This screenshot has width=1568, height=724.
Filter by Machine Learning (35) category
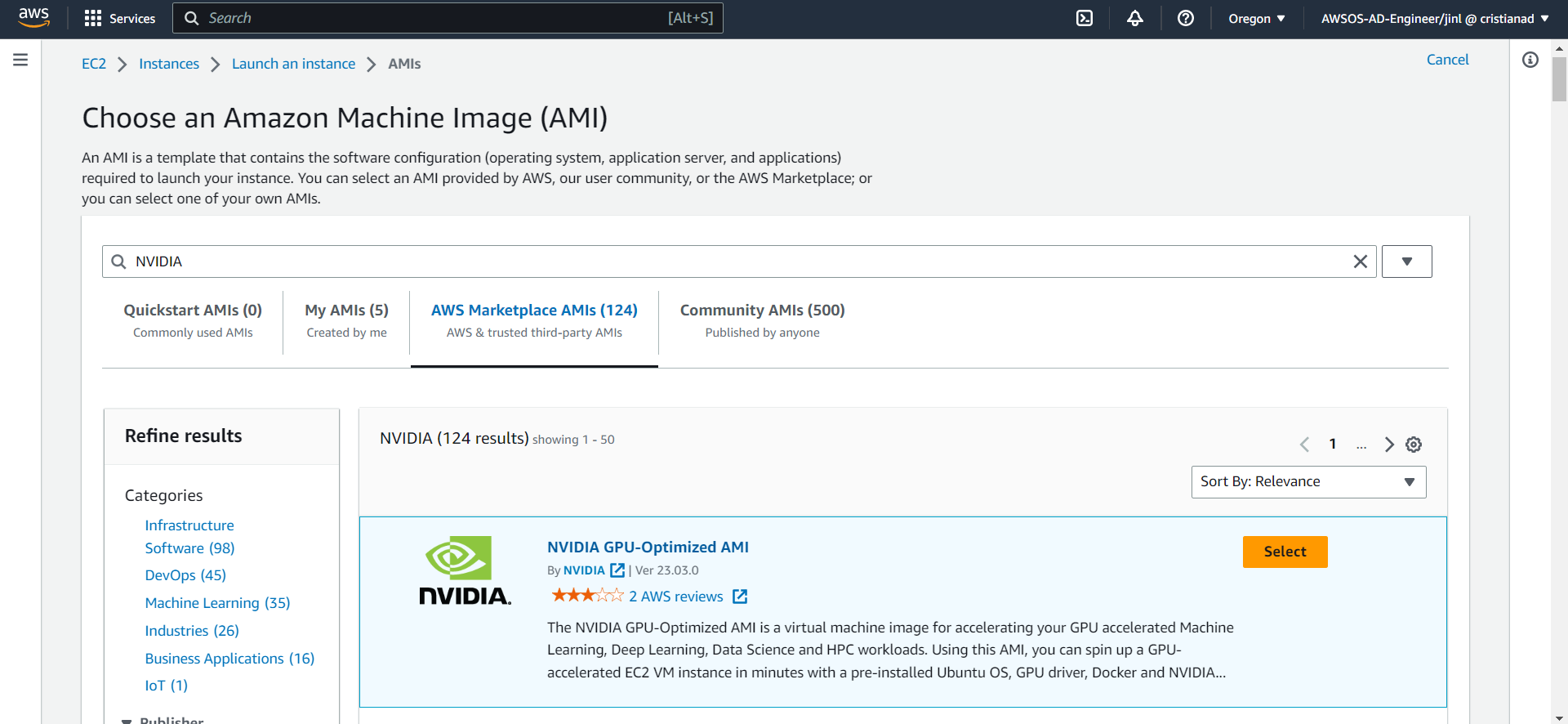point(217,603)
